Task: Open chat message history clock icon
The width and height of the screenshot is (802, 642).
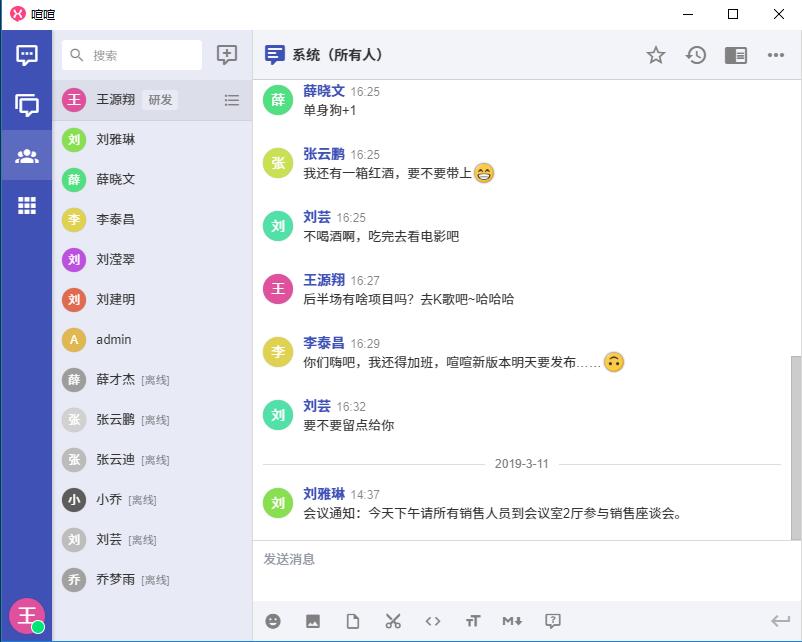Action: click(x=696, y=55)
